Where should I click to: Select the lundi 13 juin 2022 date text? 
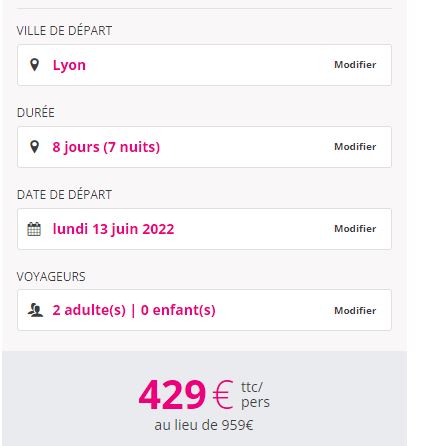[113, 229]
